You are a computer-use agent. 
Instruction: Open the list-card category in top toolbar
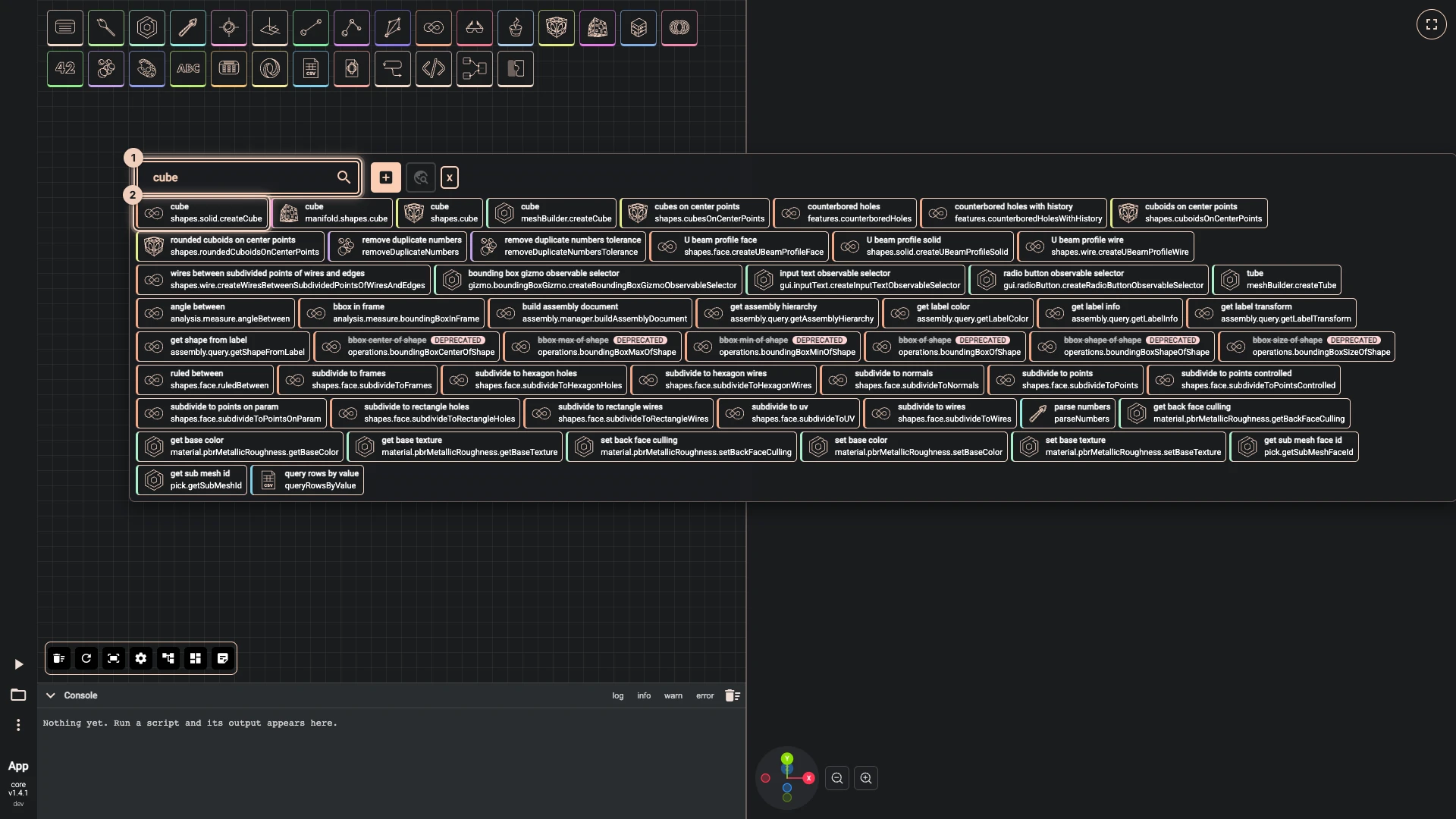65,28
